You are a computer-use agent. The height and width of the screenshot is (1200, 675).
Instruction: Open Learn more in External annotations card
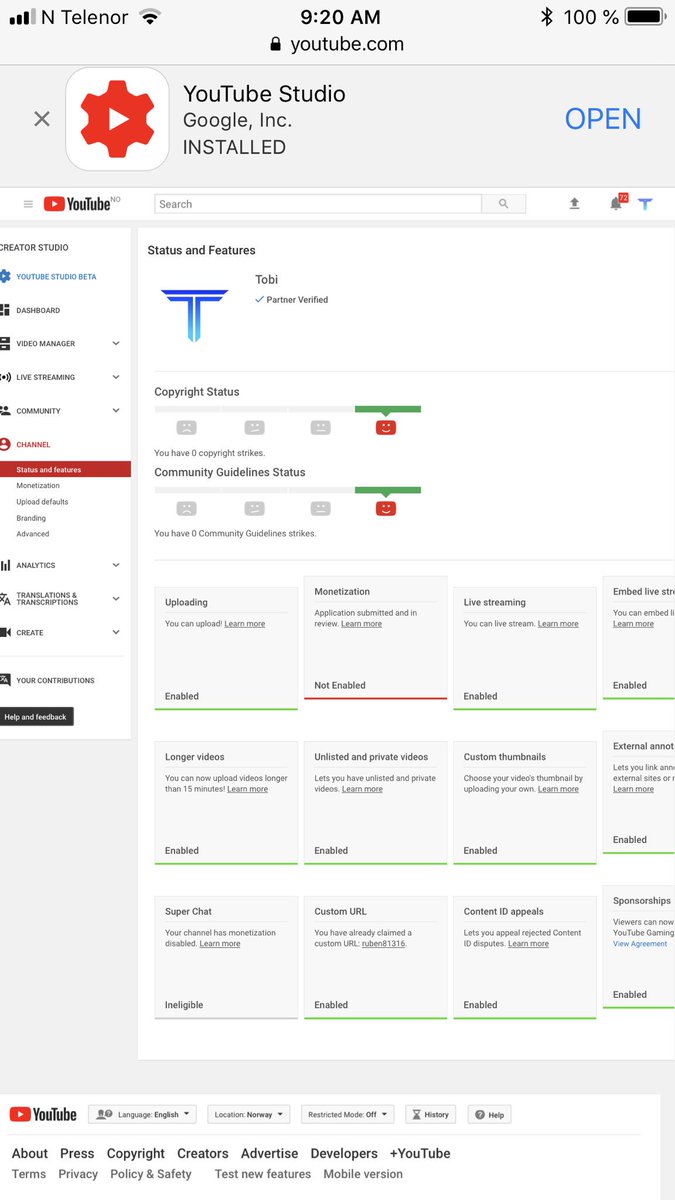coord(633,789)
